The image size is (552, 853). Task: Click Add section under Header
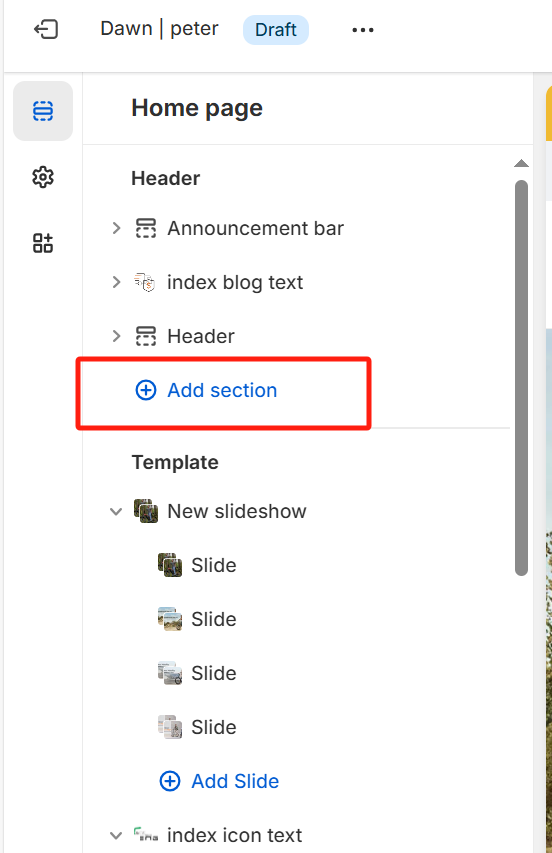tap(206, 390)
